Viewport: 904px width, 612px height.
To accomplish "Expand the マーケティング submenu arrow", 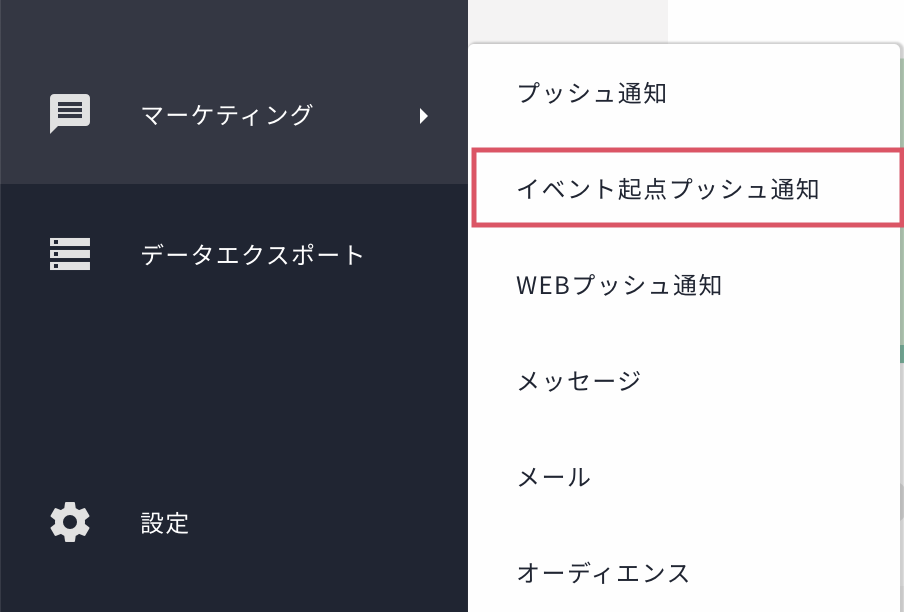I will click(424, 115).
